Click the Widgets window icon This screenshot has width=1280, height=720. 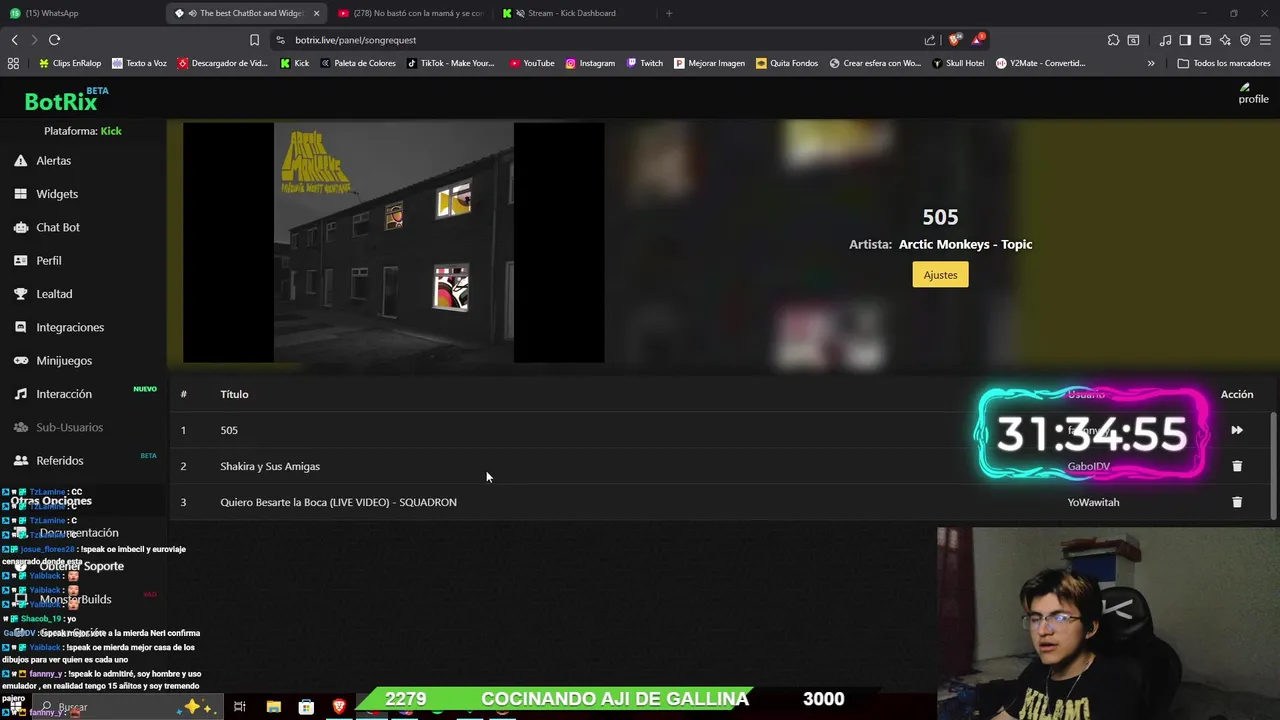coord(20,194)
